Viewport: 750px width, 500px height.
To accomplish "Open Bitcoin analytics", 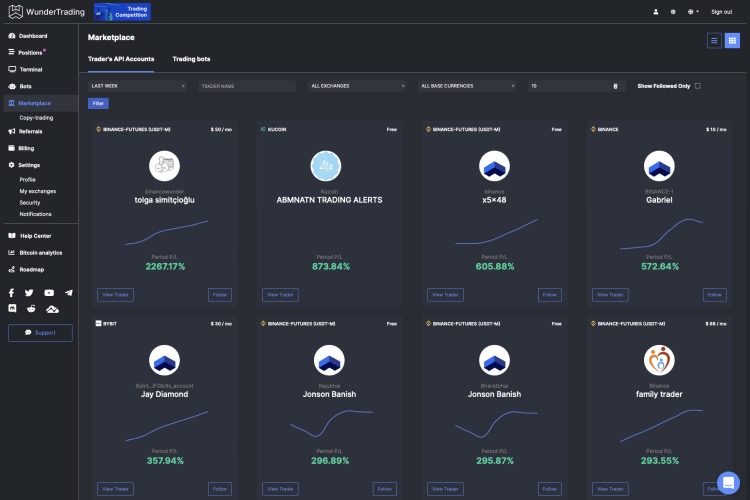I will (x=35, y=253).
